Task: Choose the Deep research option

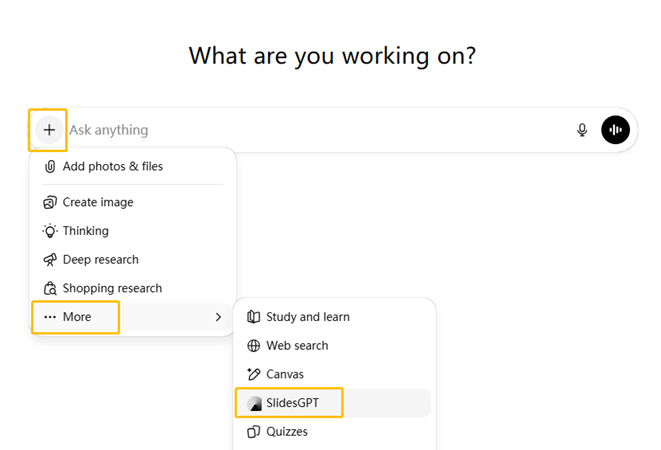Action: pos(100,260)
